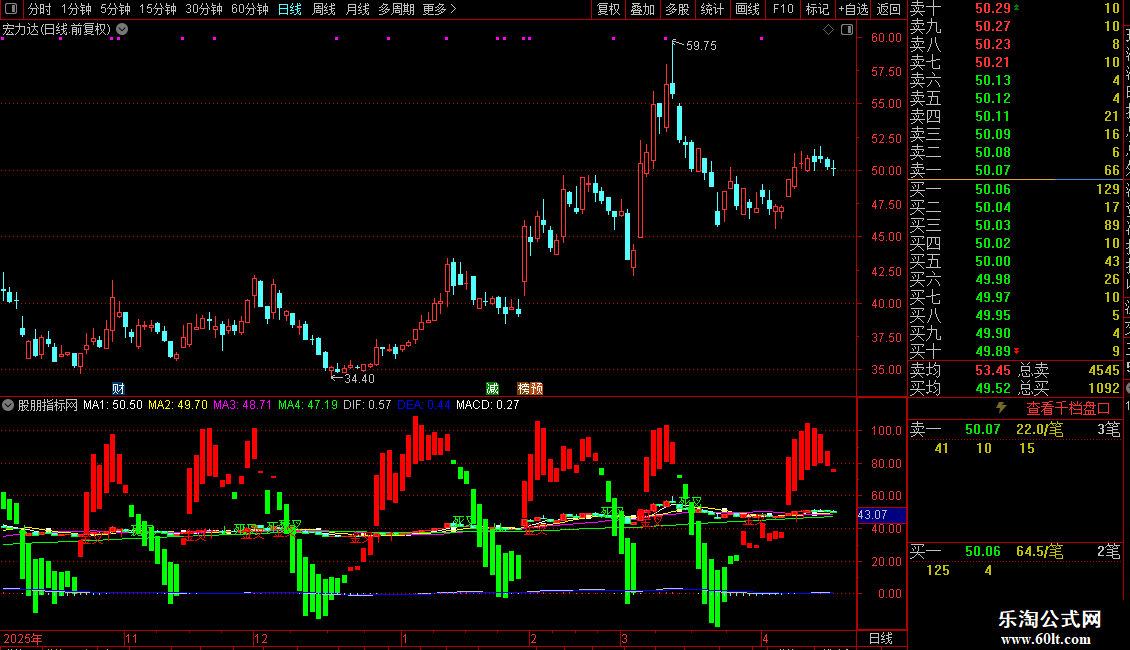Click the 买均 value 49.52
Viewport: 1130px width, 650px height.
992,388
